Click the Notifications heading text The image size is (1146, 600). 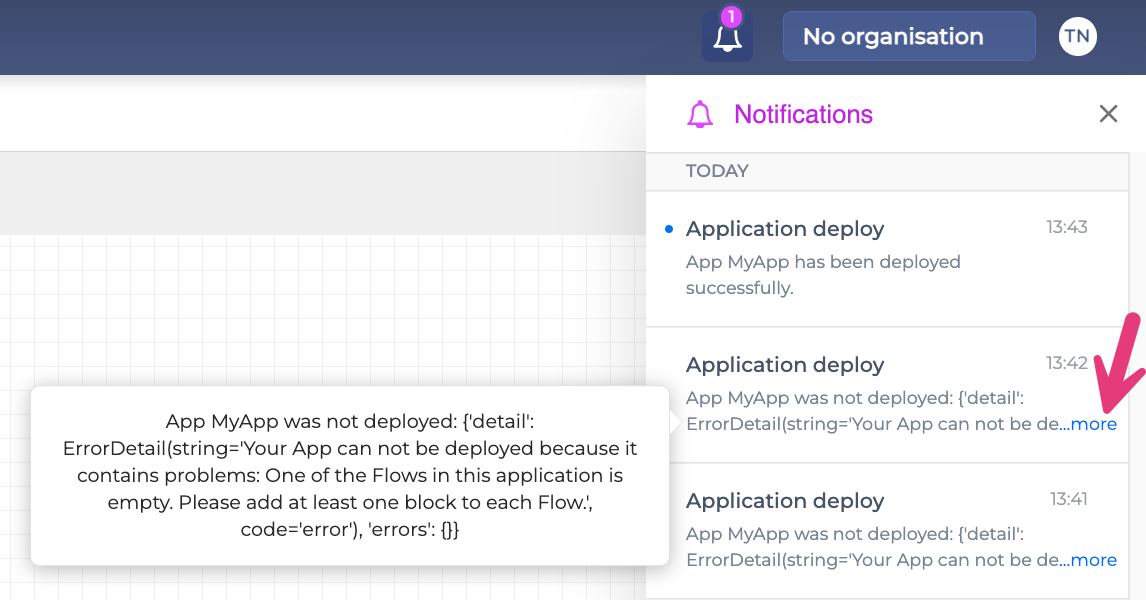(x=803, y=115)
